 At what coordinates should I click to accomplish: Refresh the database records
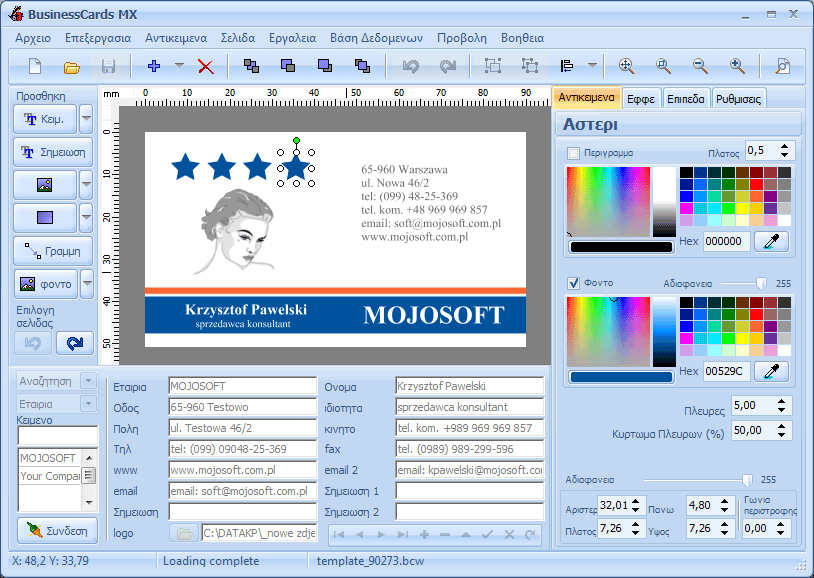(x=530, y=534)
